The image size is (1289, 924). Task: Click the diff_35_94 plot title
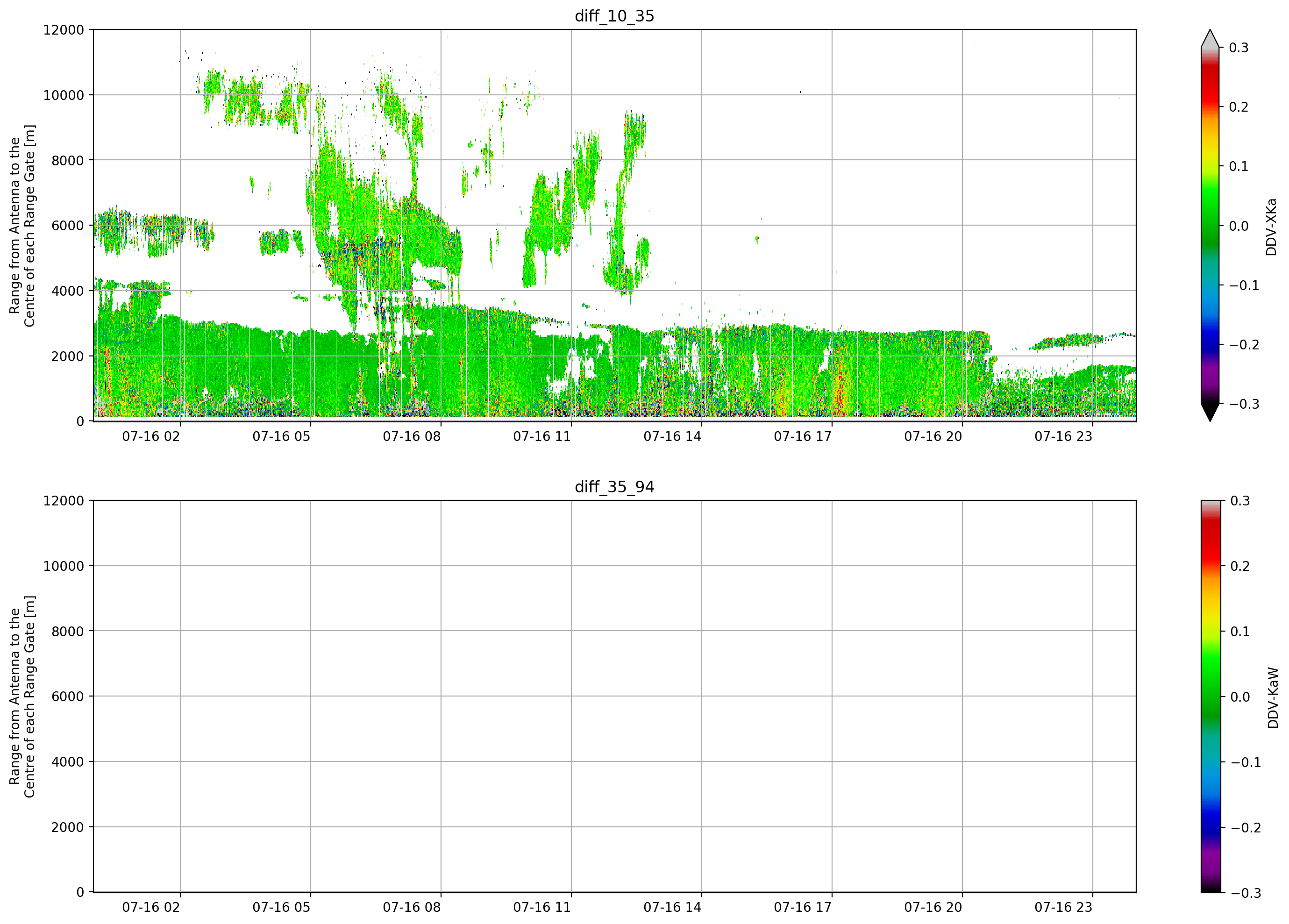coord(614,487)
